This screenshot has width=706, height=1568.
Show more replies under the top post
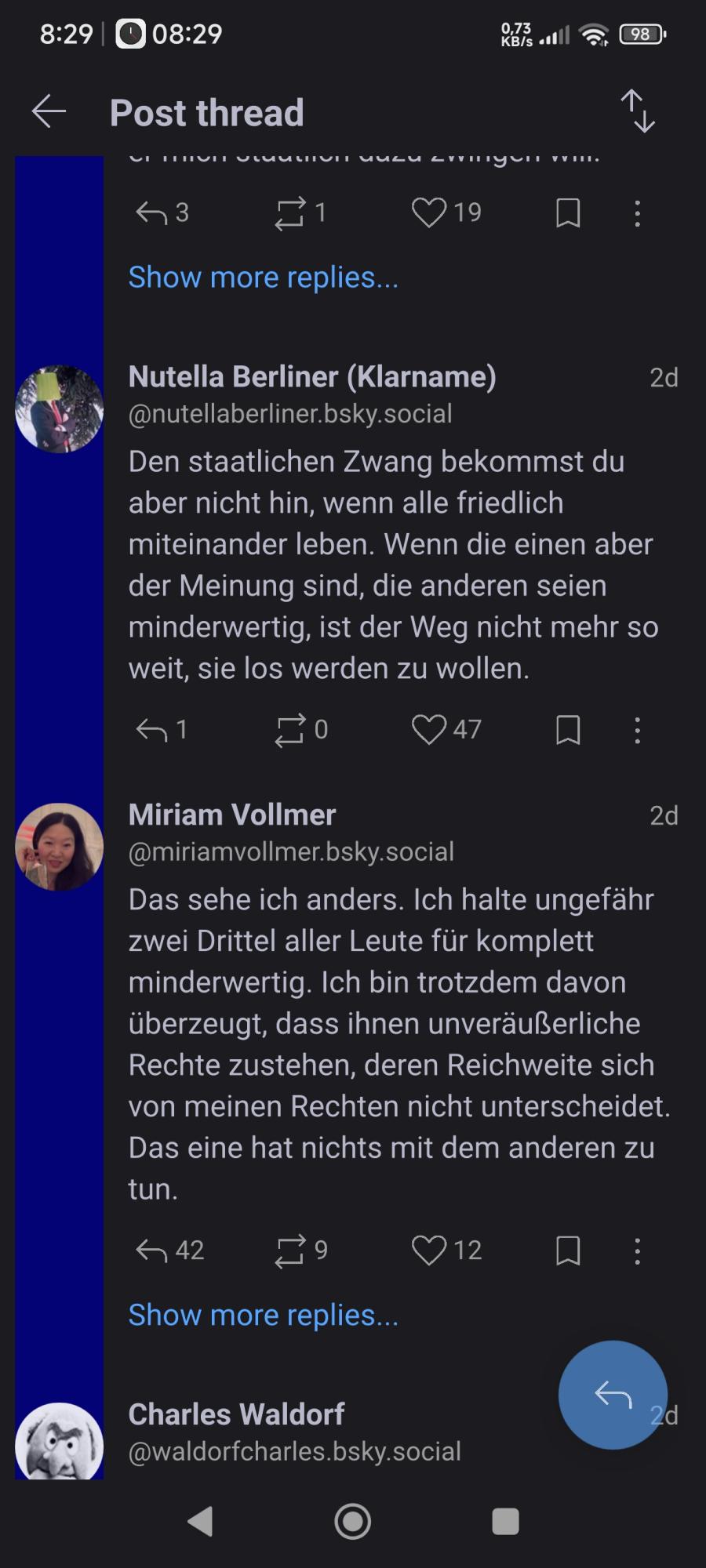pyautogui.click(x=263, y=278)
